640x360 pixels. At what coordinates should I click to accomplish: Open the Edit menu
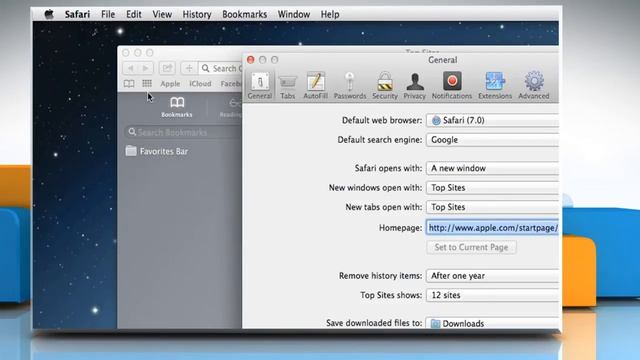tap(133, 15)
